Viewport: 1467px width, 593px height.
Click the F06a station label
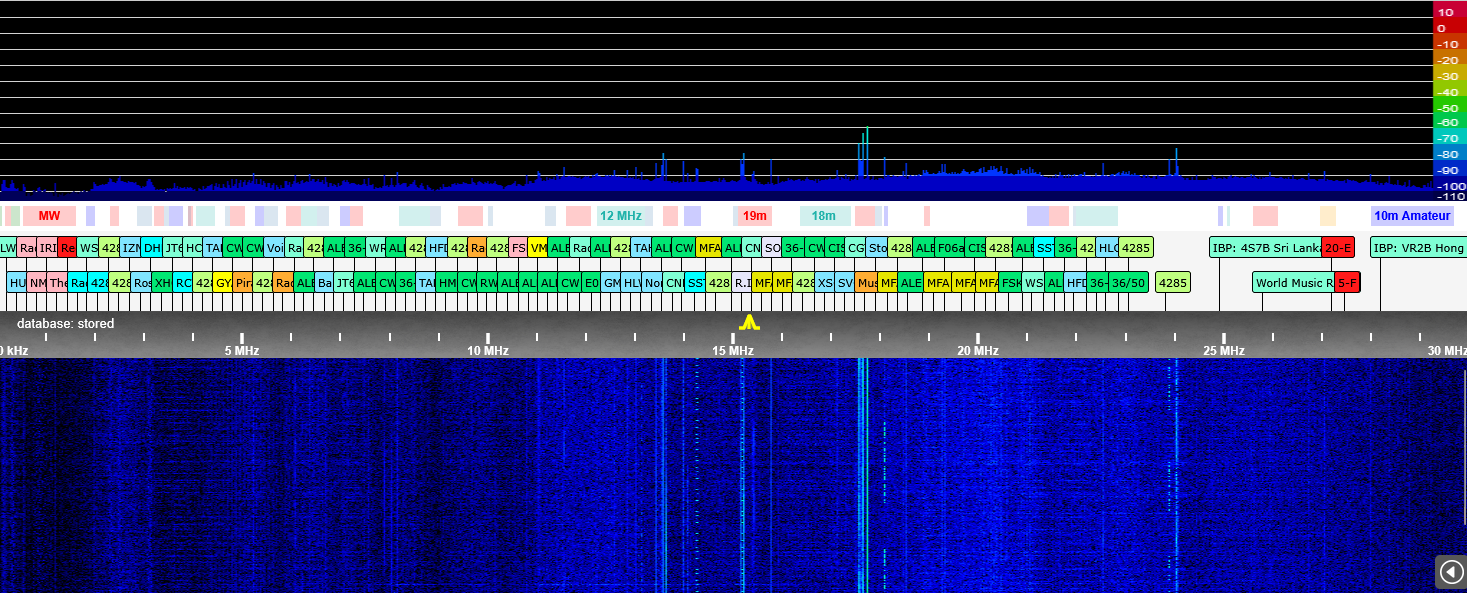(950, 248)
